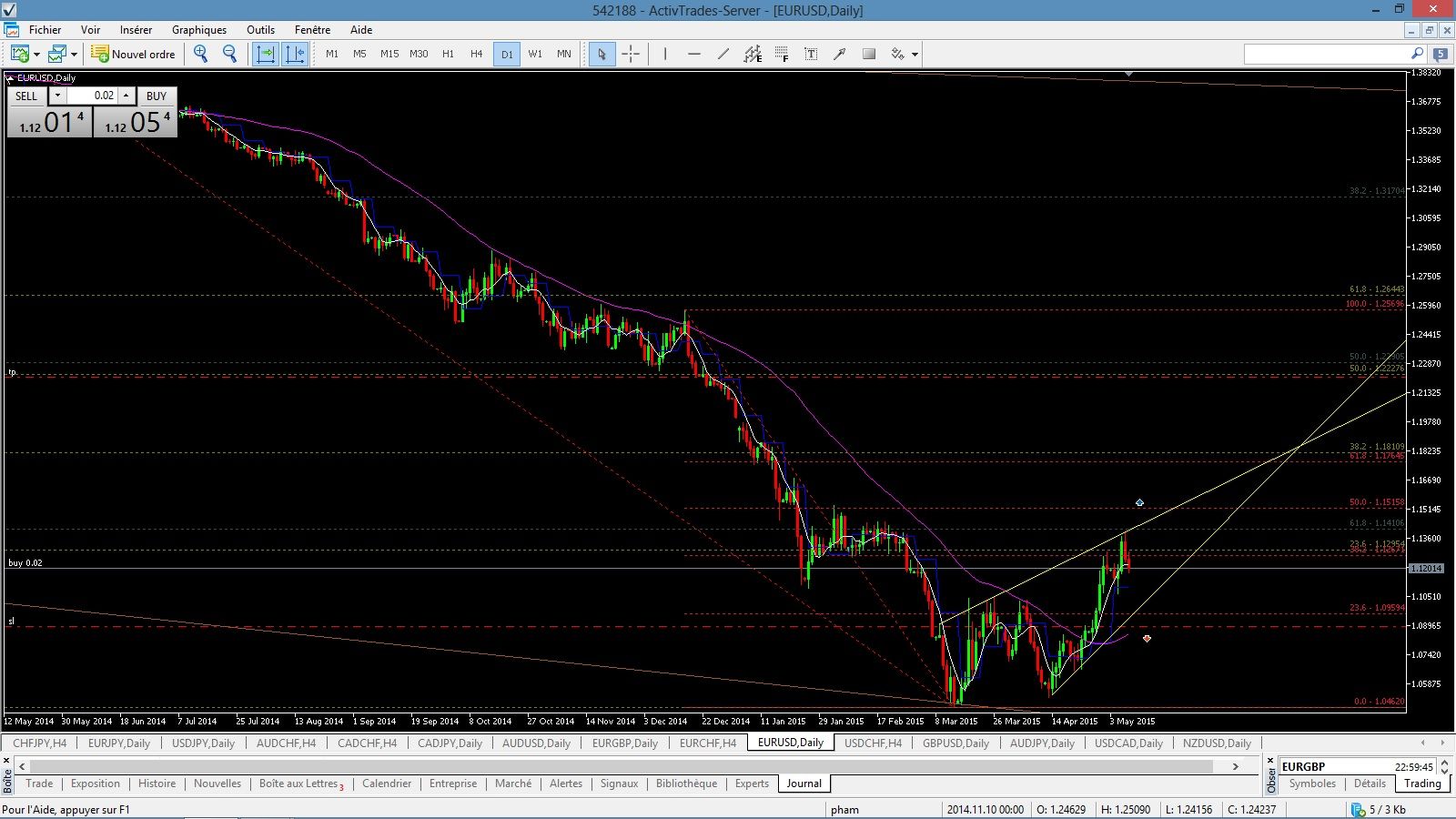This screenshot has width=1456, height=819.
Task: Open the Graphiques menu
Action: 199,29
